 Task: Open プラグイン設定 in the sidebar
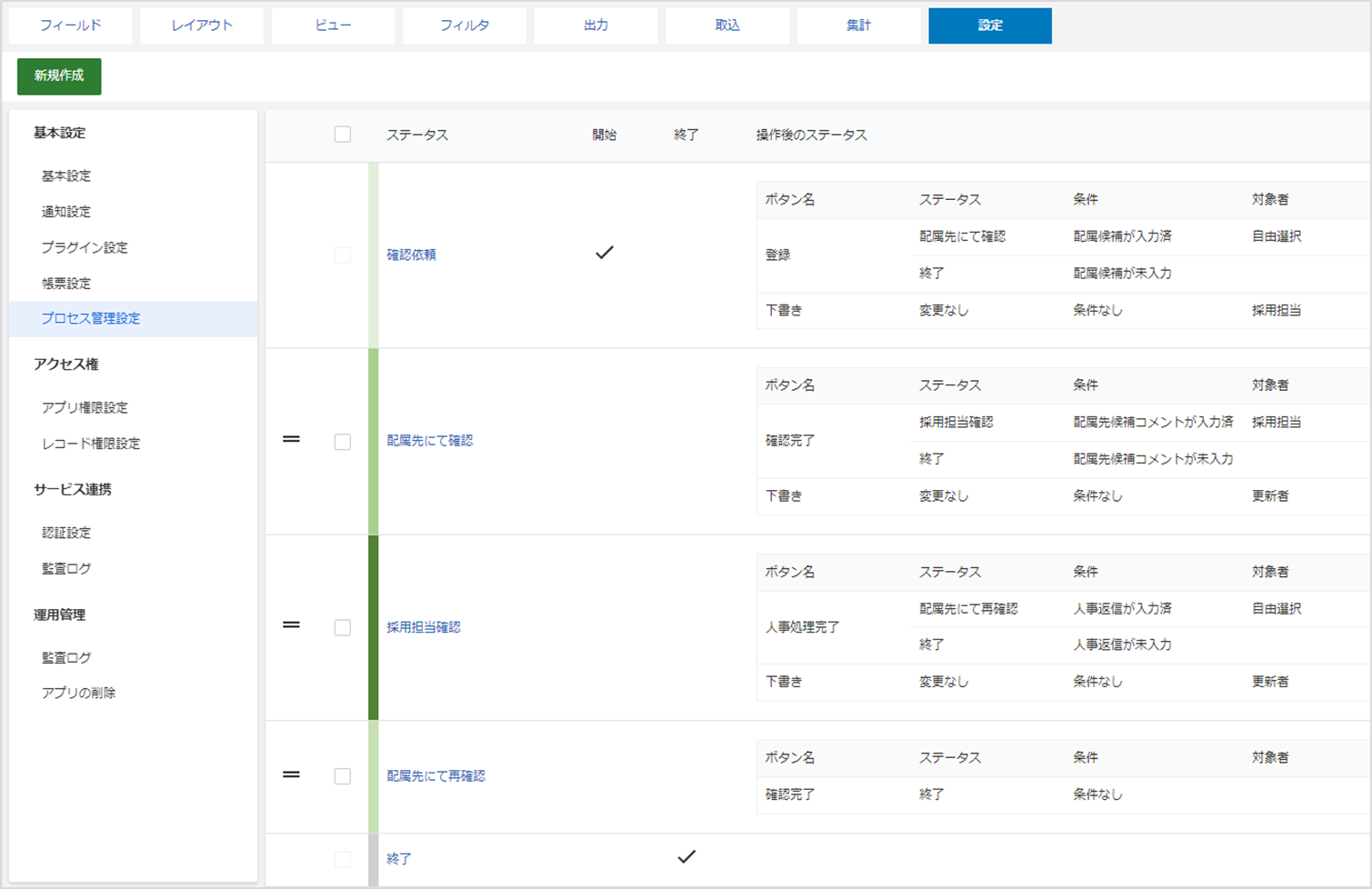(85, 247)
